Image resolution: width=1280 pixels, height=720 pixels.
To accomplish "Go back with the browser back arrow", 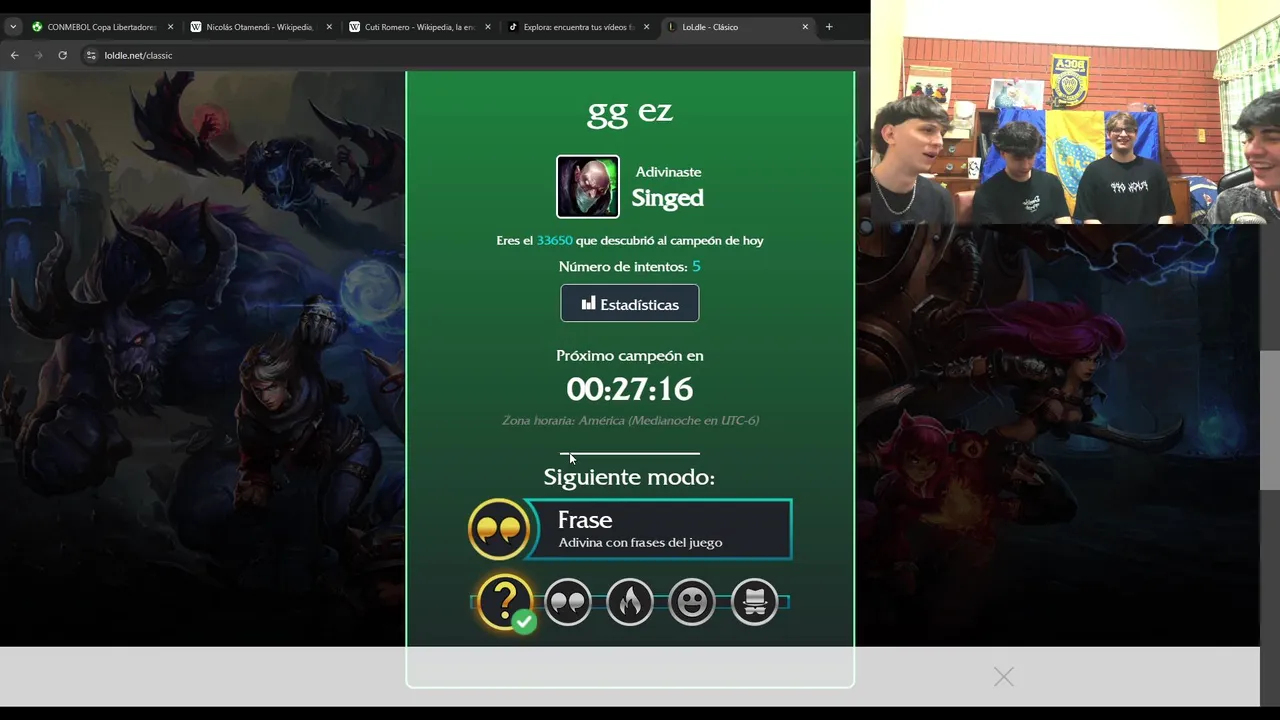I will click(14, 55).
